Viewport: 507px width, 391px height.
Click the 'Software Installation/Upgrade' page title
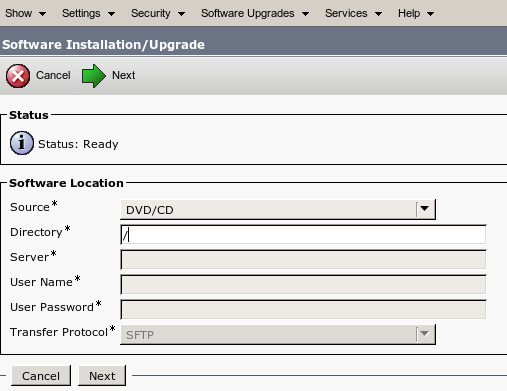[103, 45]
